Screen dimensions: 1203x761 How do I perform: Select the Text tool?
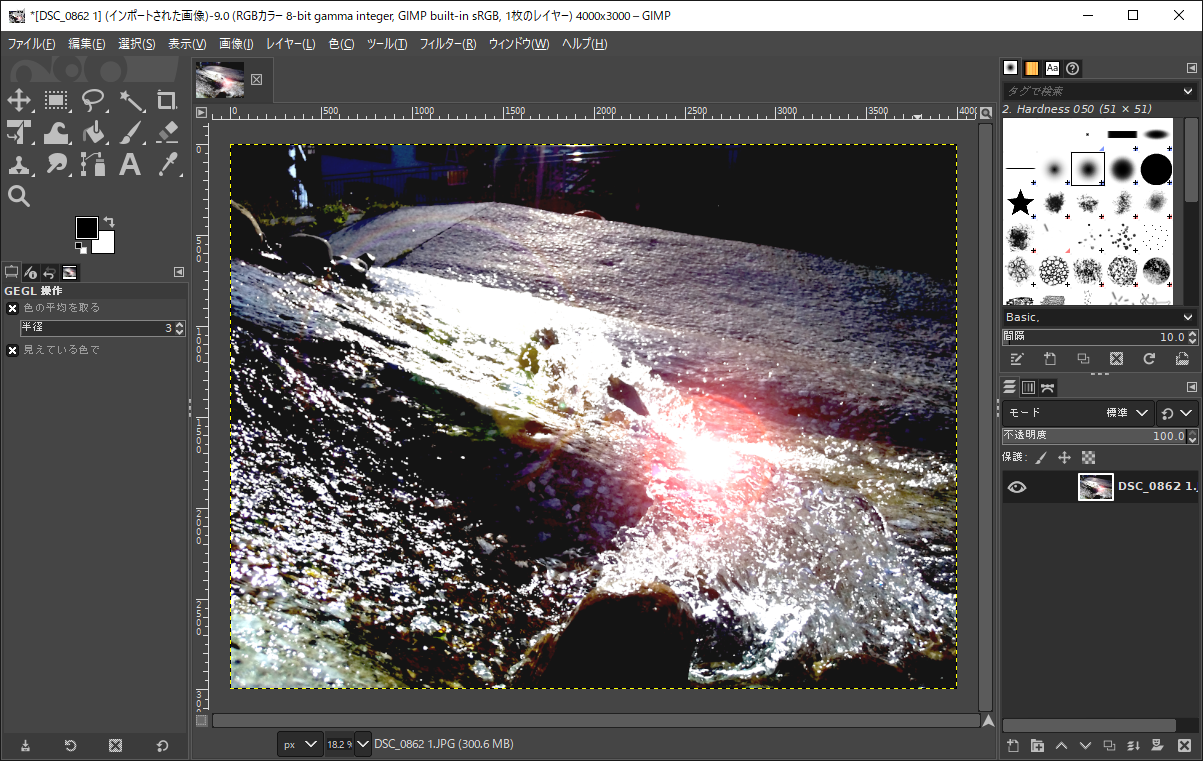point(130,164)
